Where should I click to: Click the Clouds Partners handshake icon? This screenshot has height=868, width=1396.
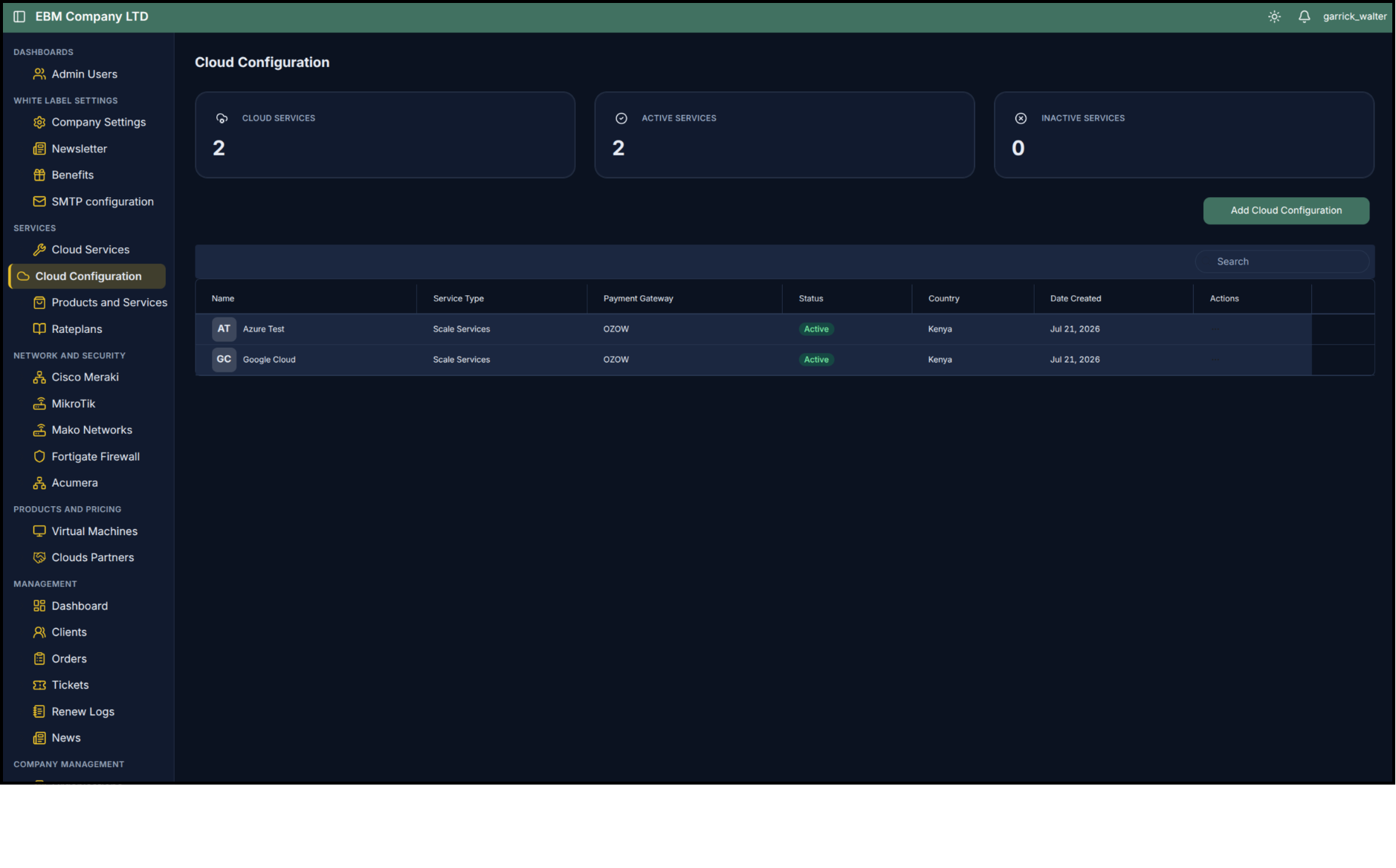(x=39, y=557)
